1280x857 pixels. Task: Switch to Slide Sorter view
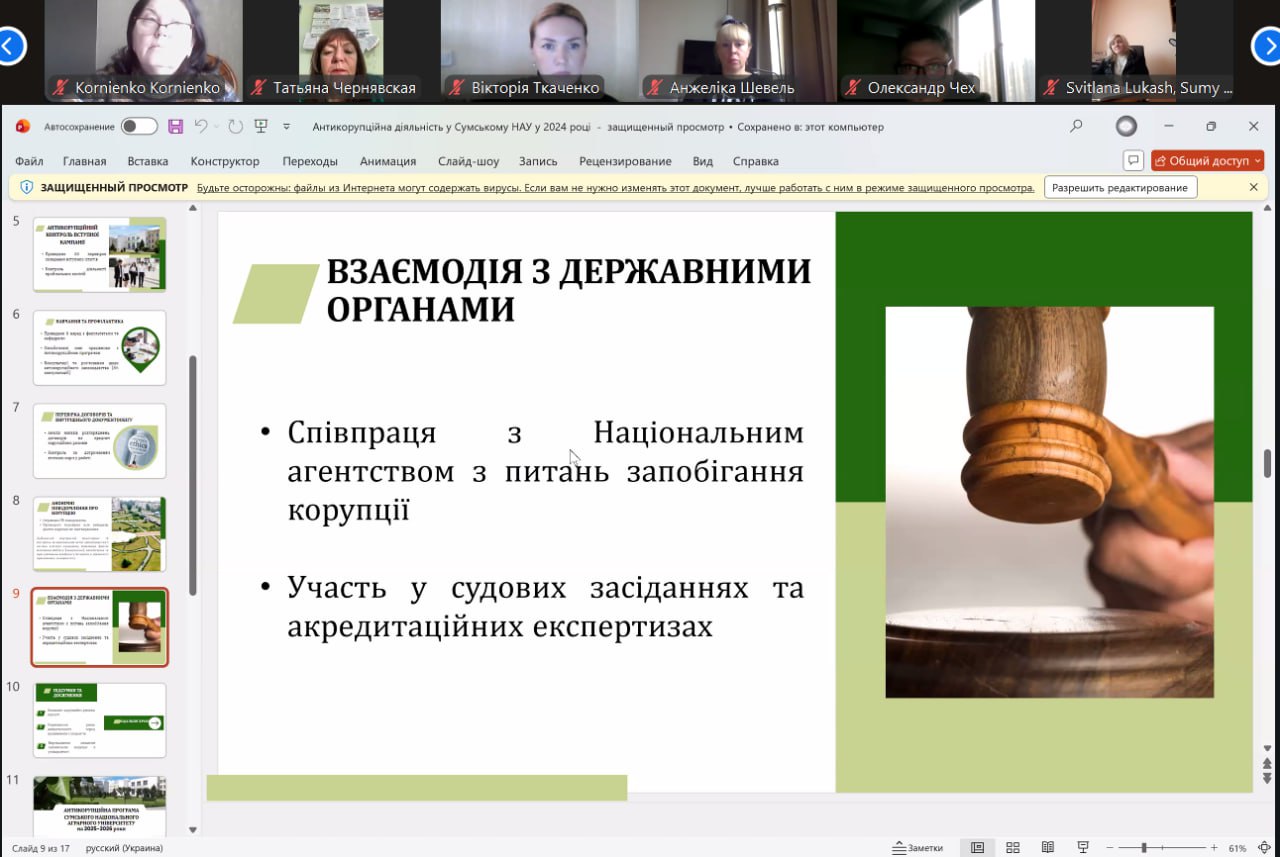pos(1012,848)
